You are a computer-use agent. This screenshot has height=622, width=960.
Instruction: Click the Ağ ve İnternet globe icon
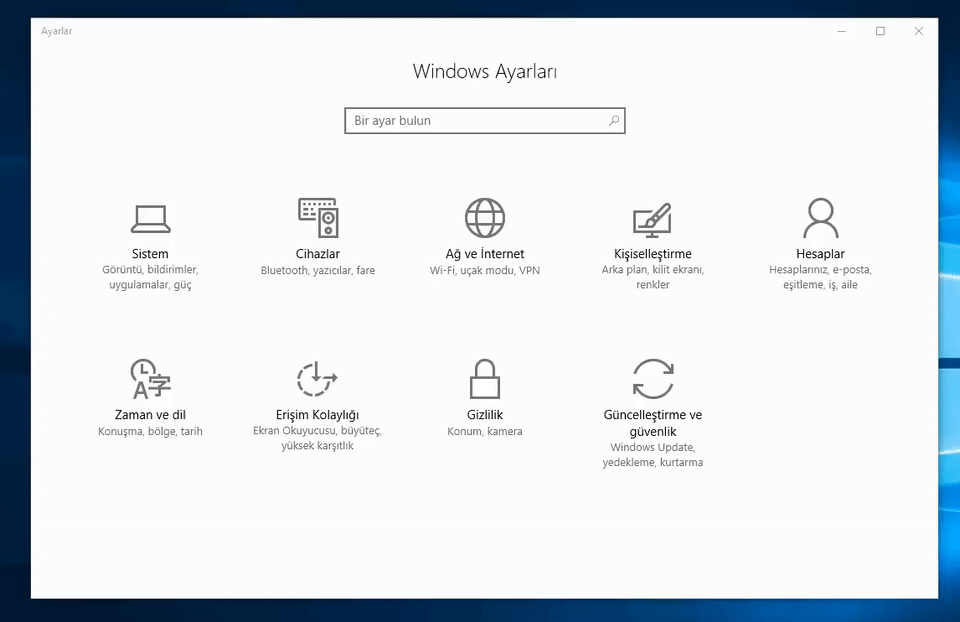click(x=485, y=217)
